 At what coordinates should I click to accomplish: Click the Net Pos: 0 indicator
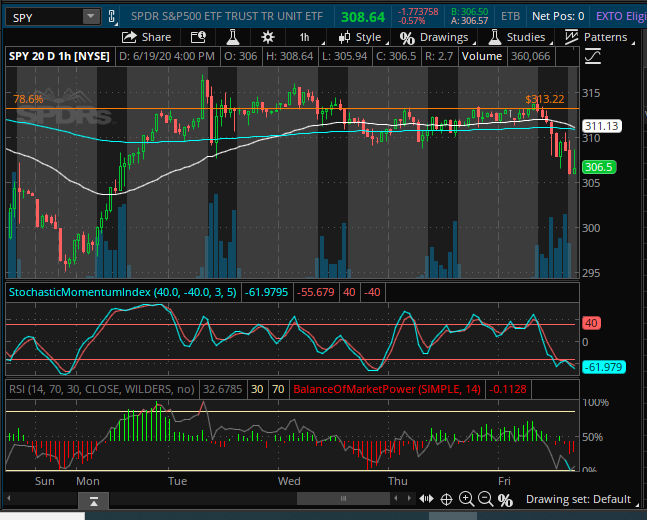[x=558, y=17]
